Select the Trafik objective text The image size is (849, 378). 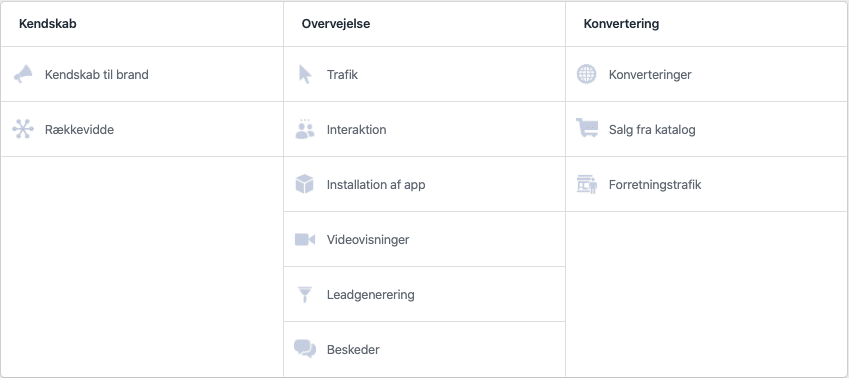pos(342,75)
